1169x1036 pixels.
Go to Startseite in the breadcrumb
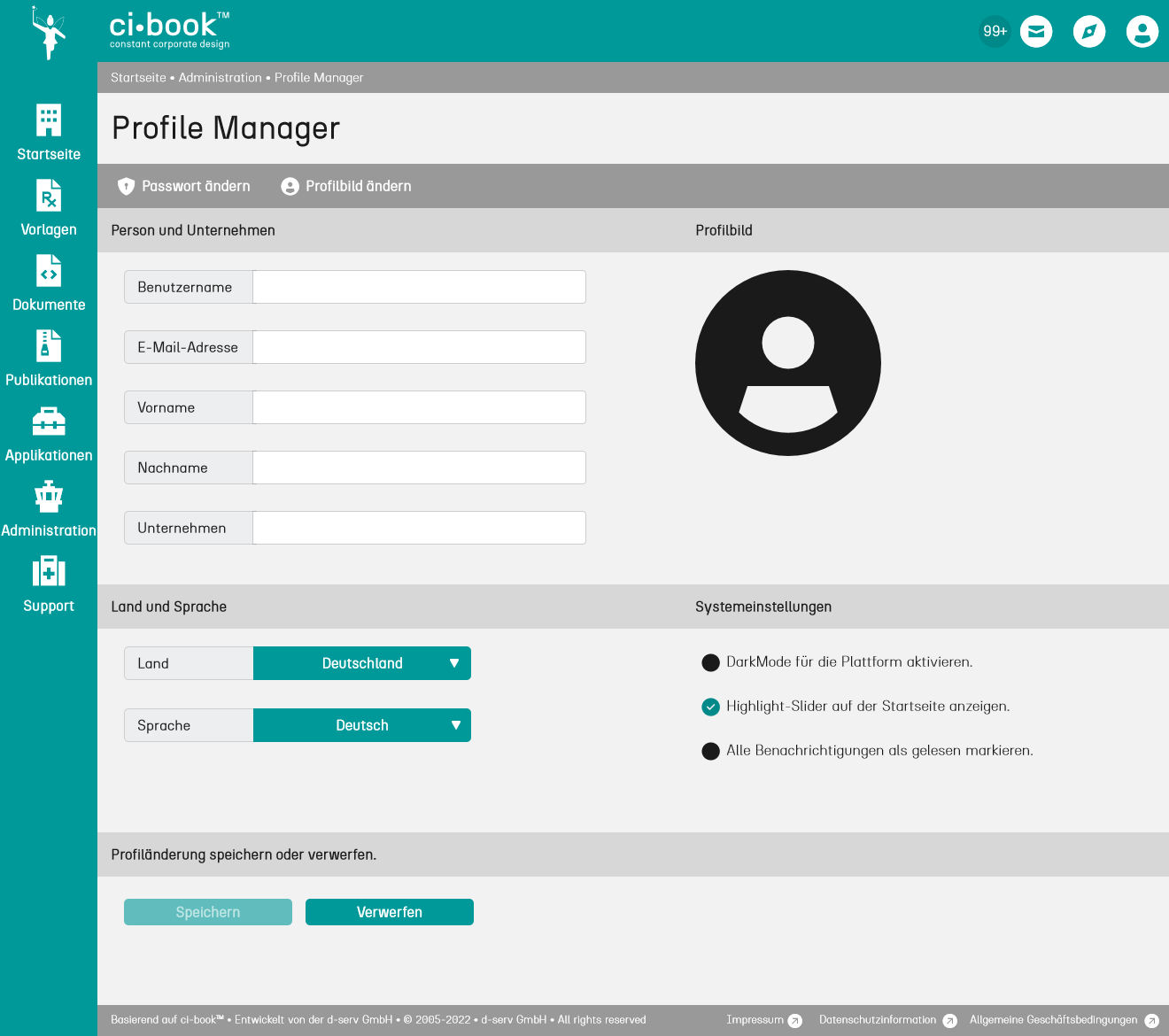click(138, 78)
